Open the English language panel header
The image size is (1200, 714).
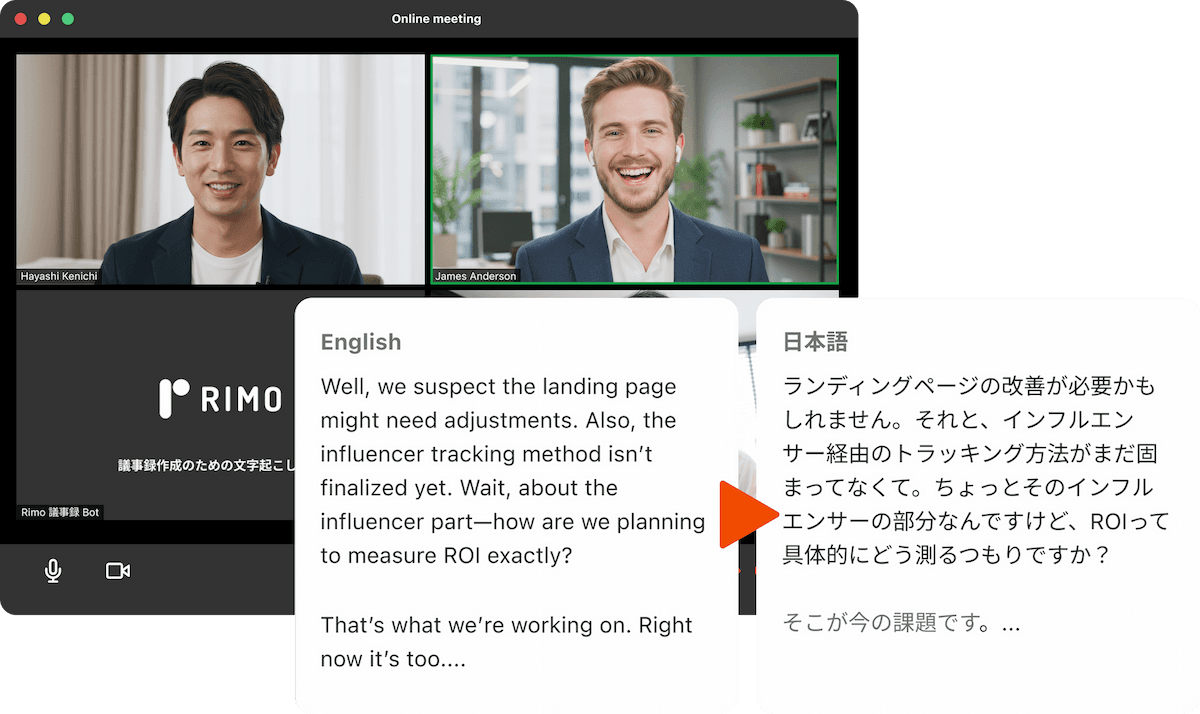361,342
